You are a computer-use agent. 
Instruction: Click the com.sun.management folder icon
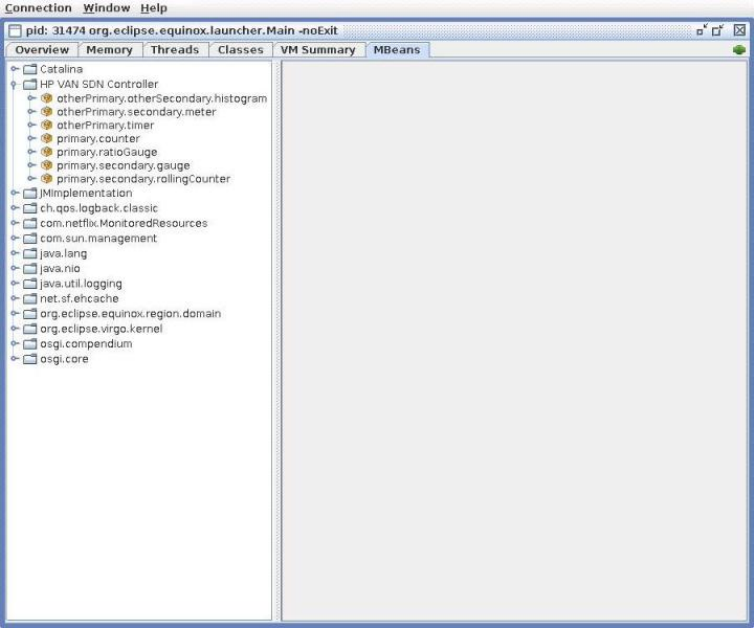click(x=30, y=239)
